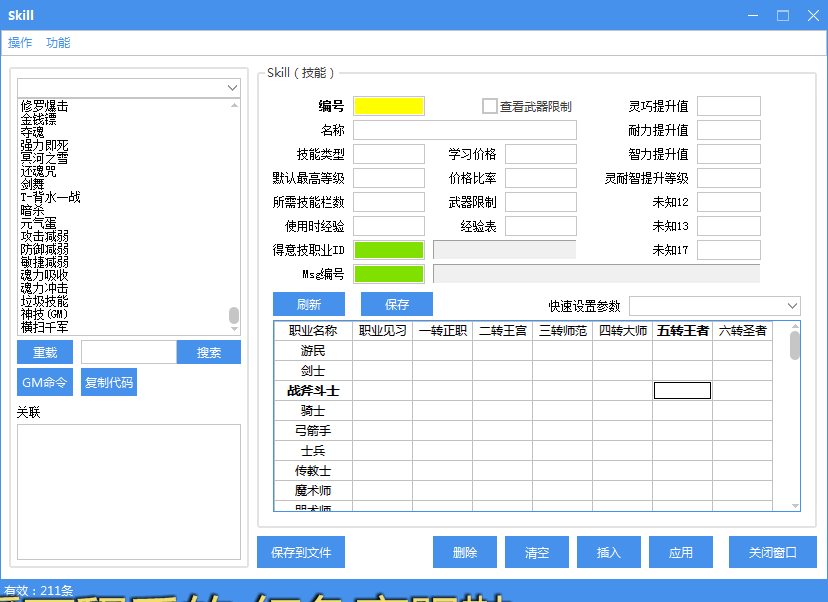The width and height of the screenshot is (828, 602).
Task: Click the 魔术师 row header
Action: (313, 491)
